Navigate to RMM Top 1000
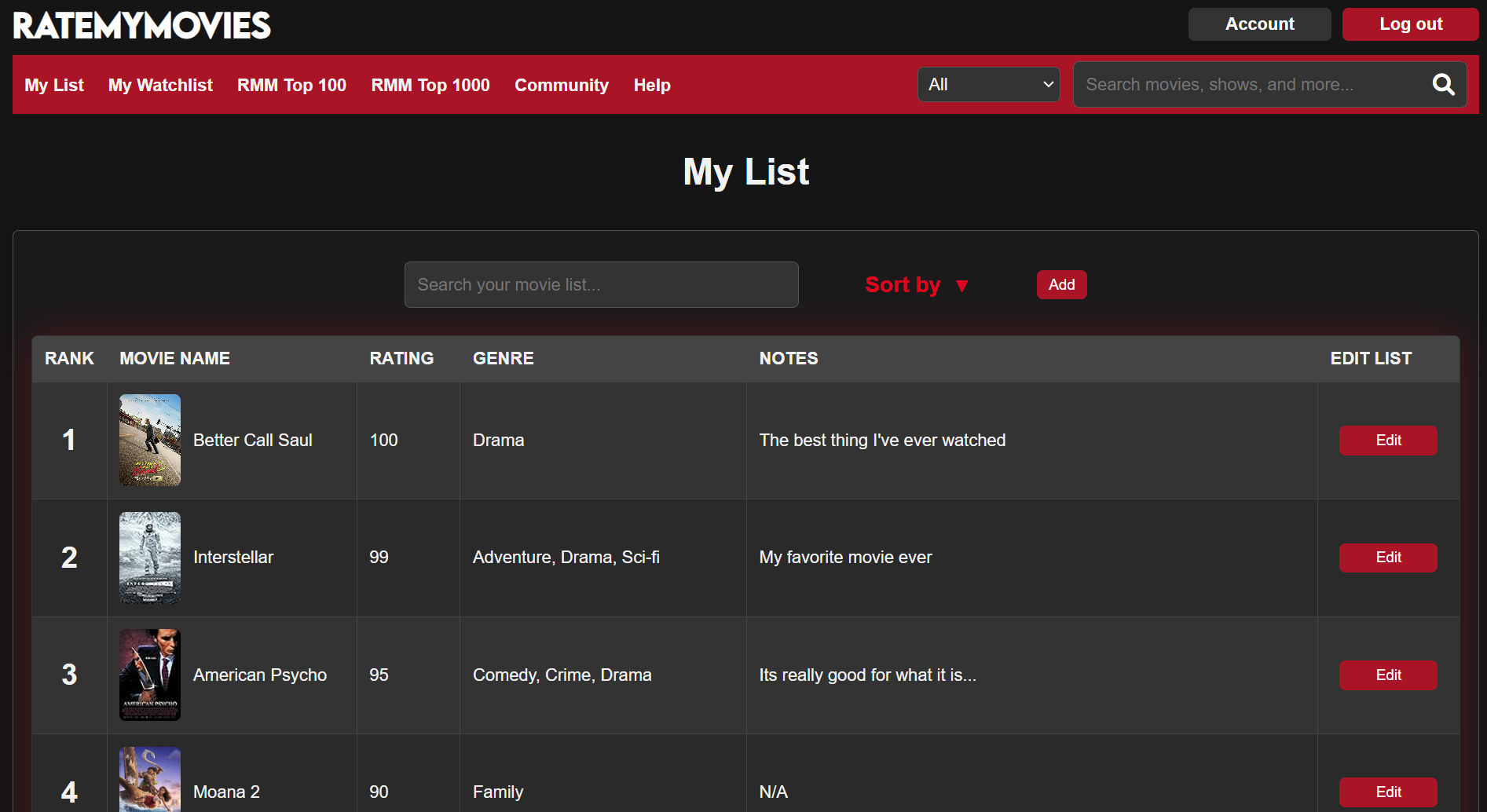1487x812 pixels. point(430,86)
